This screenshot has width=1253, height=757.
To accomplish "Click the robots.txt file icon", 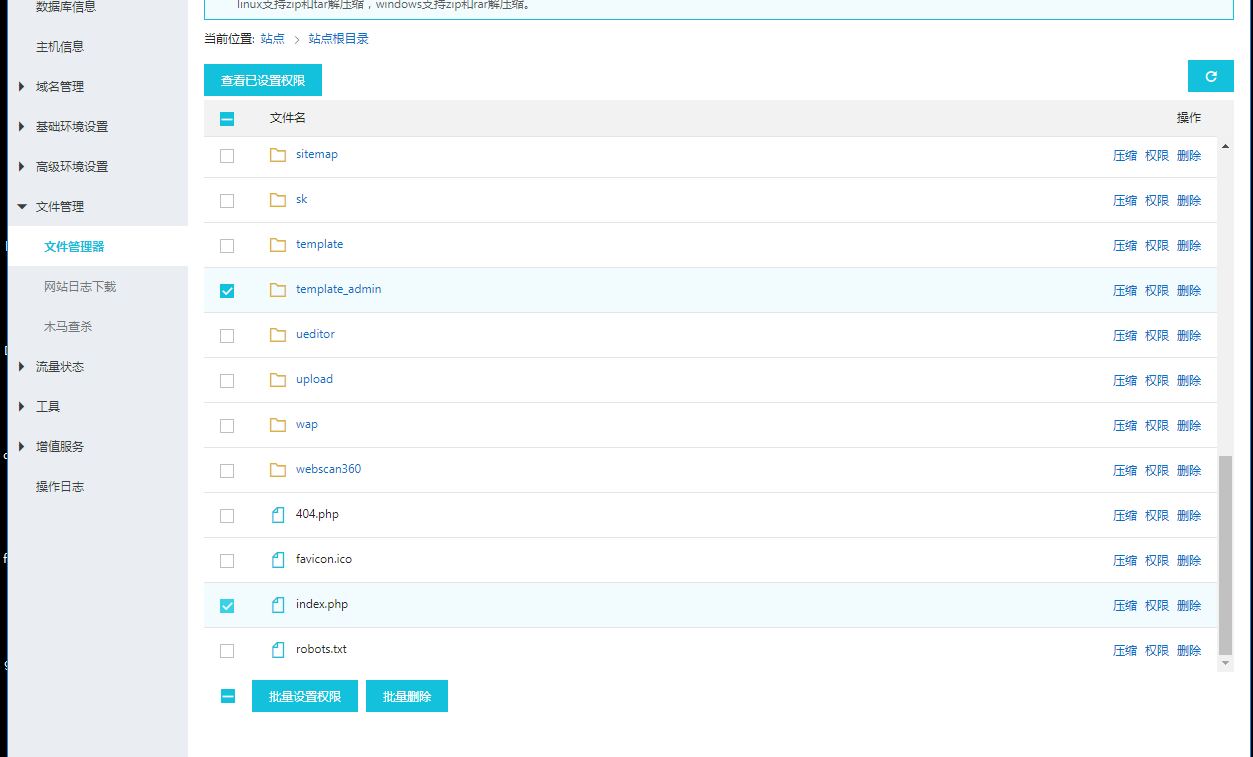I will click(x=278, y=650).
